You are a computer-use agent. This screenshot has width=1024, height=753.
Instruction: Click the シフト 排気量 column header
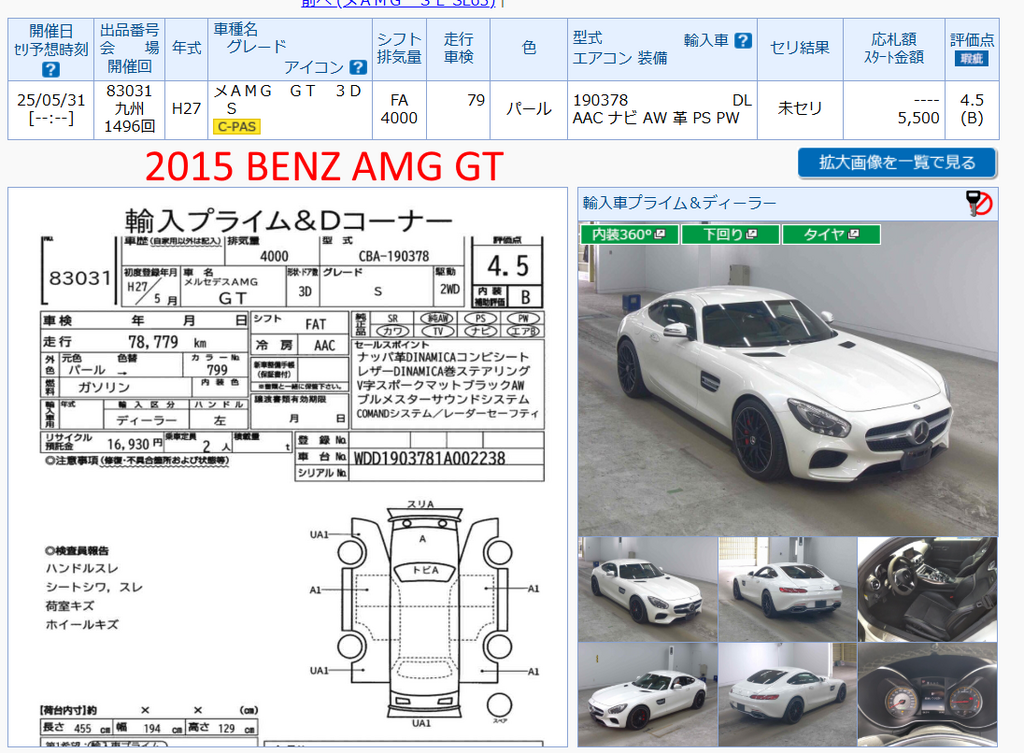[x=399, y=48]
